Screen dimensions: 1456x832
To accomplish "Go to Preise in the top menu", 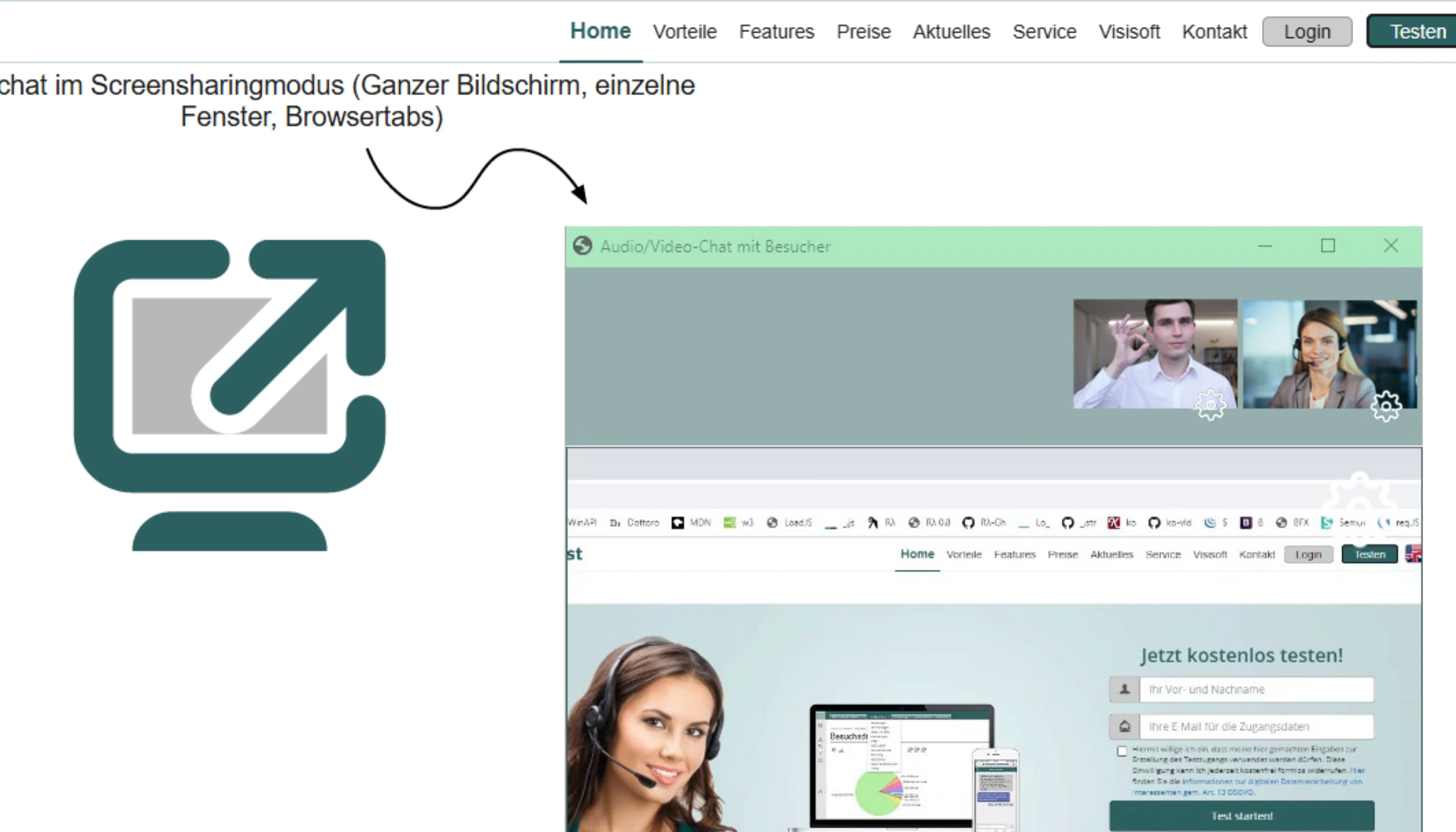I will [863, 32].
